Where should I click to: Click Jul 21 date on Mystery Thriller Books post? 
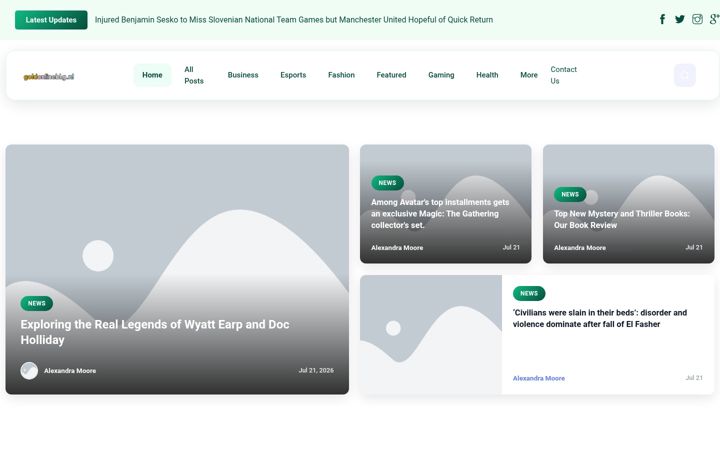click(x=694, y=247)
